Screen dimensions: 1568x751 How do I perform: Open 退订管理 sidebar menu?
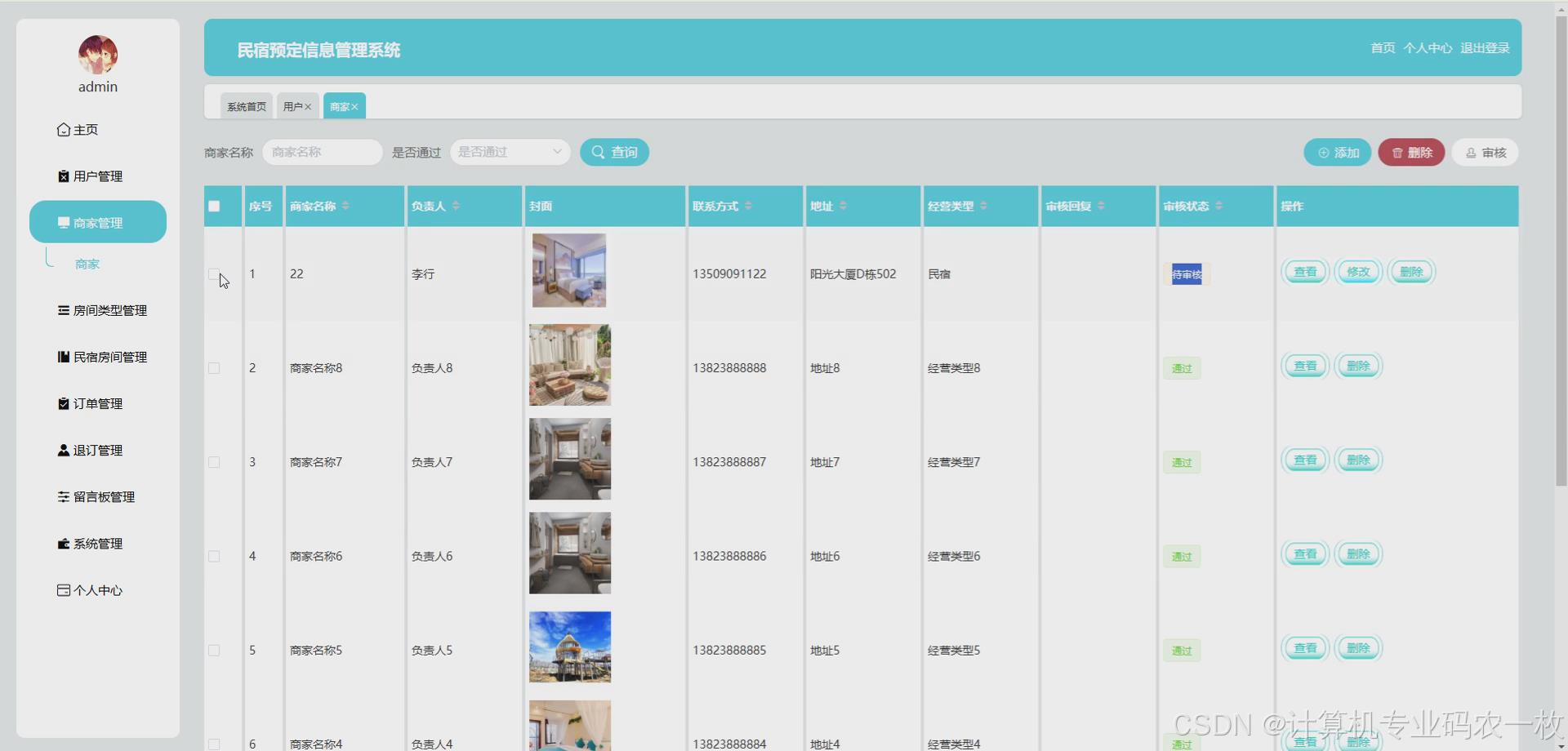coord(90,450)
